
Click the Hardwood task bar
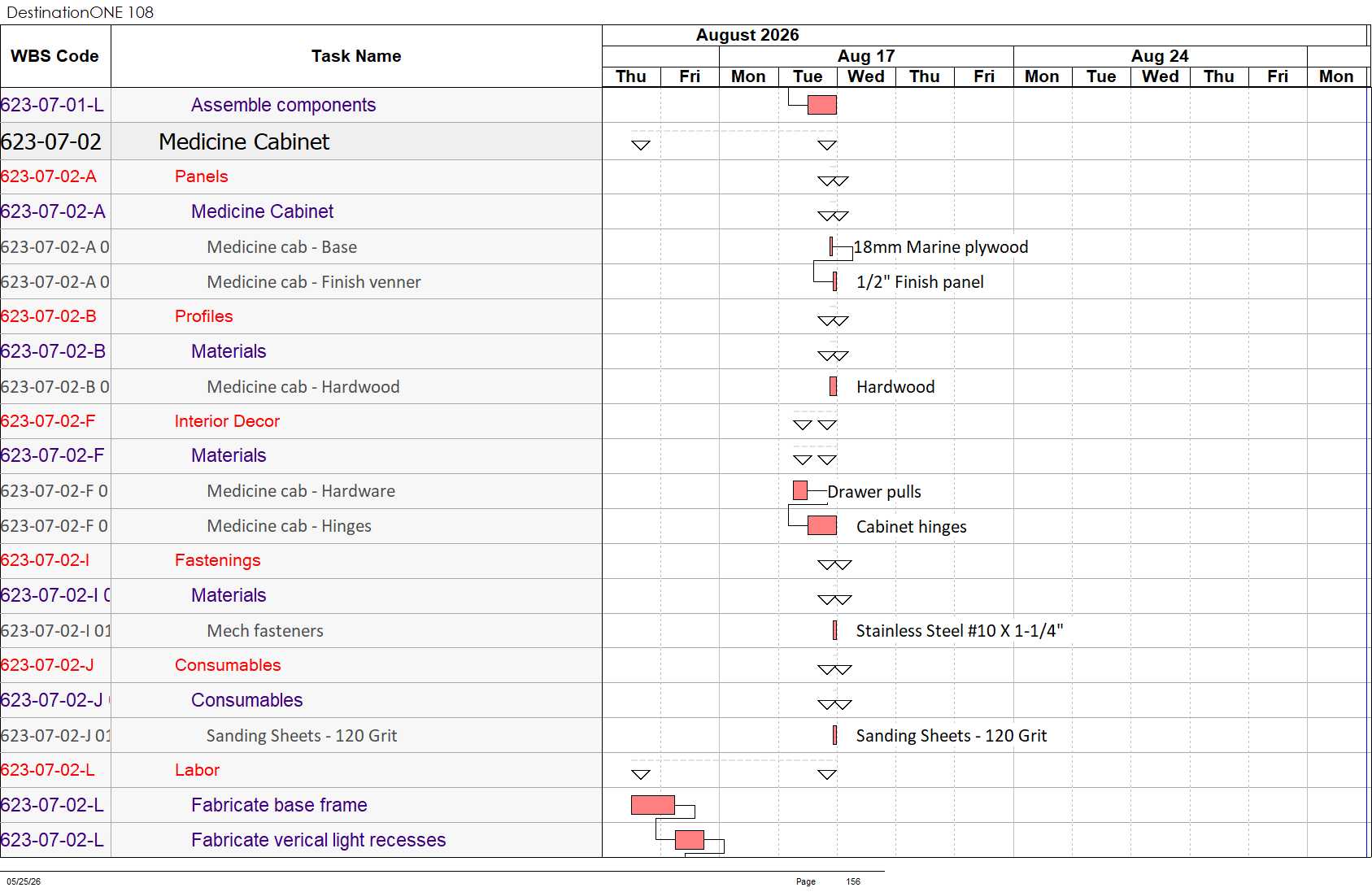(833, 386)
